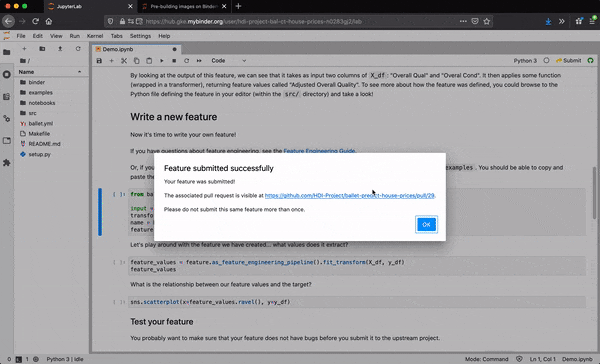Viewport: 600px width, 364px height.
Task: Insert a cell with the plus icon
Action: click(x=111, y=60)
